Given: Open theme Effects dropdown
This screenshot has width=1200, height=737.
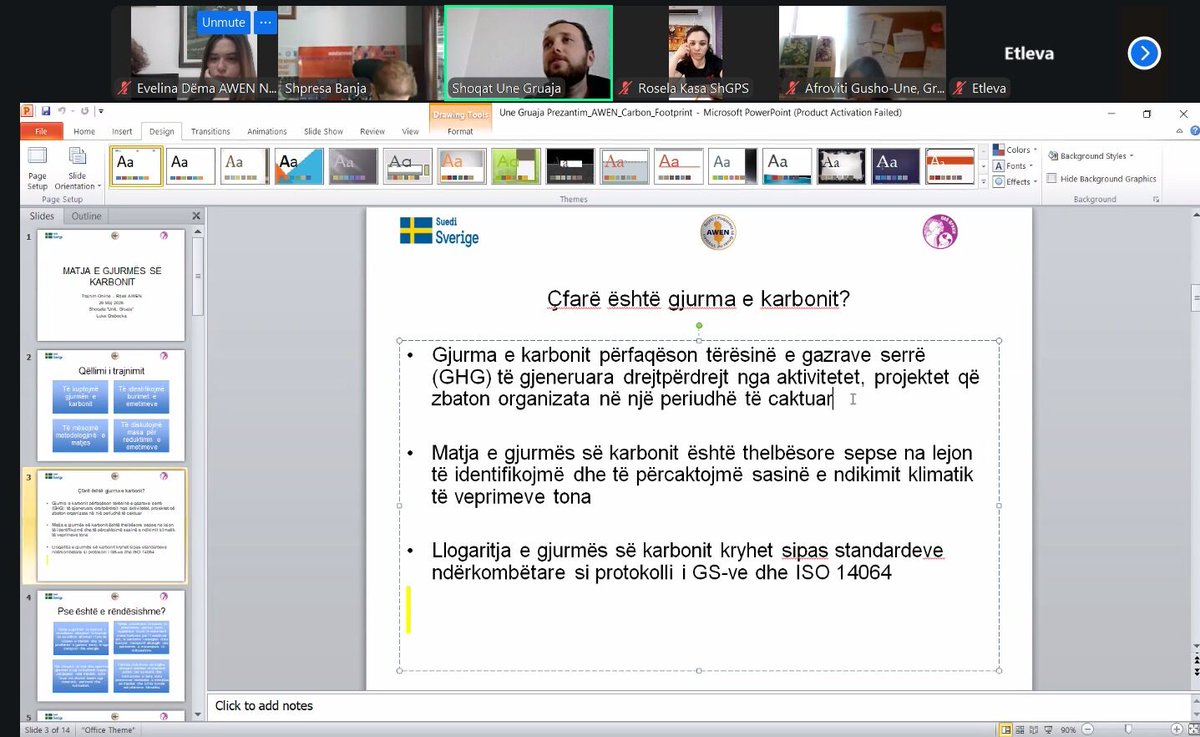Looking at the screenshot, I should [x=1015, y=182].
